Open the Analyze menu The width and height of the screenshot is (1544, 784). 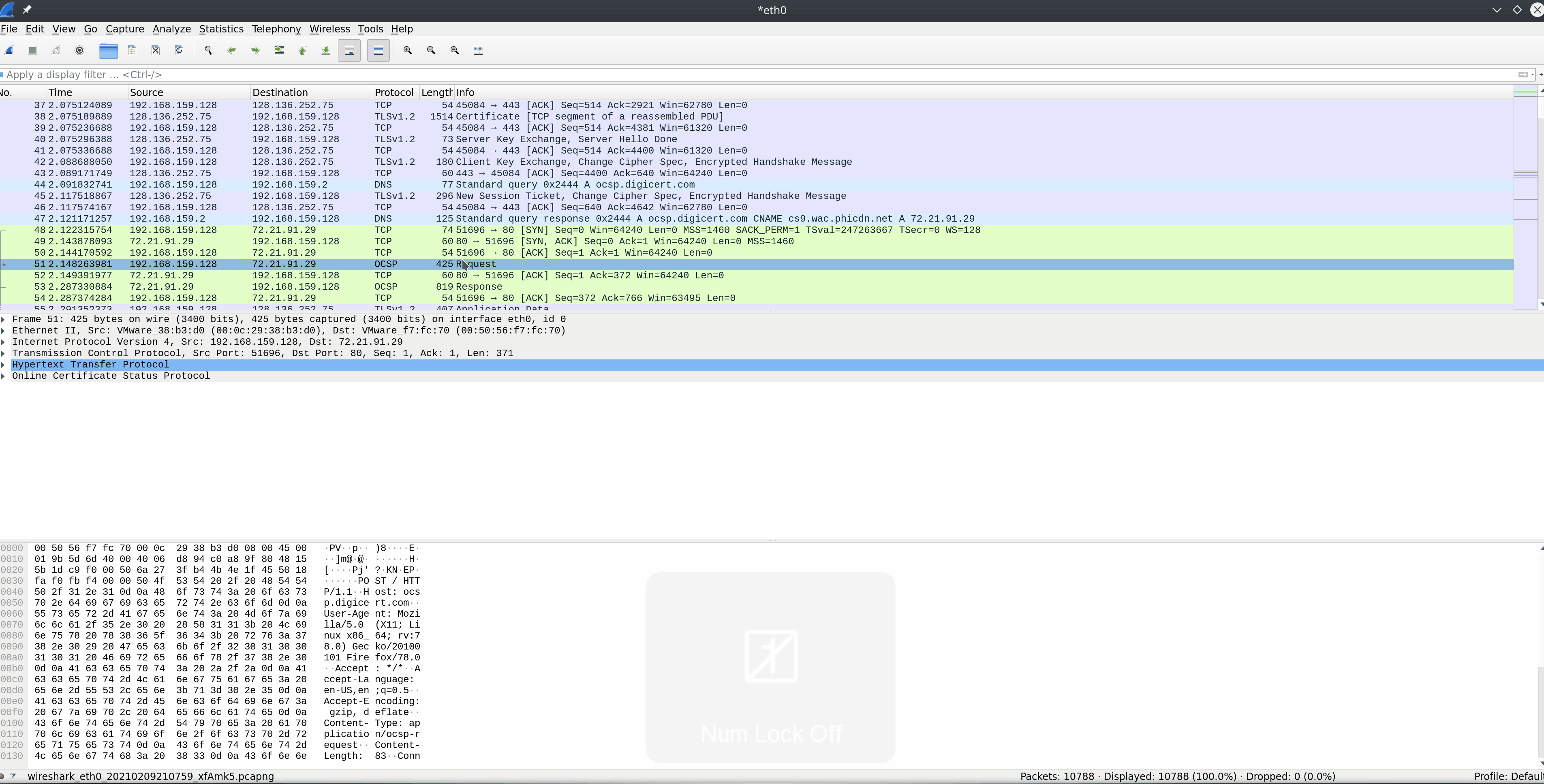[x=171, y=29]
